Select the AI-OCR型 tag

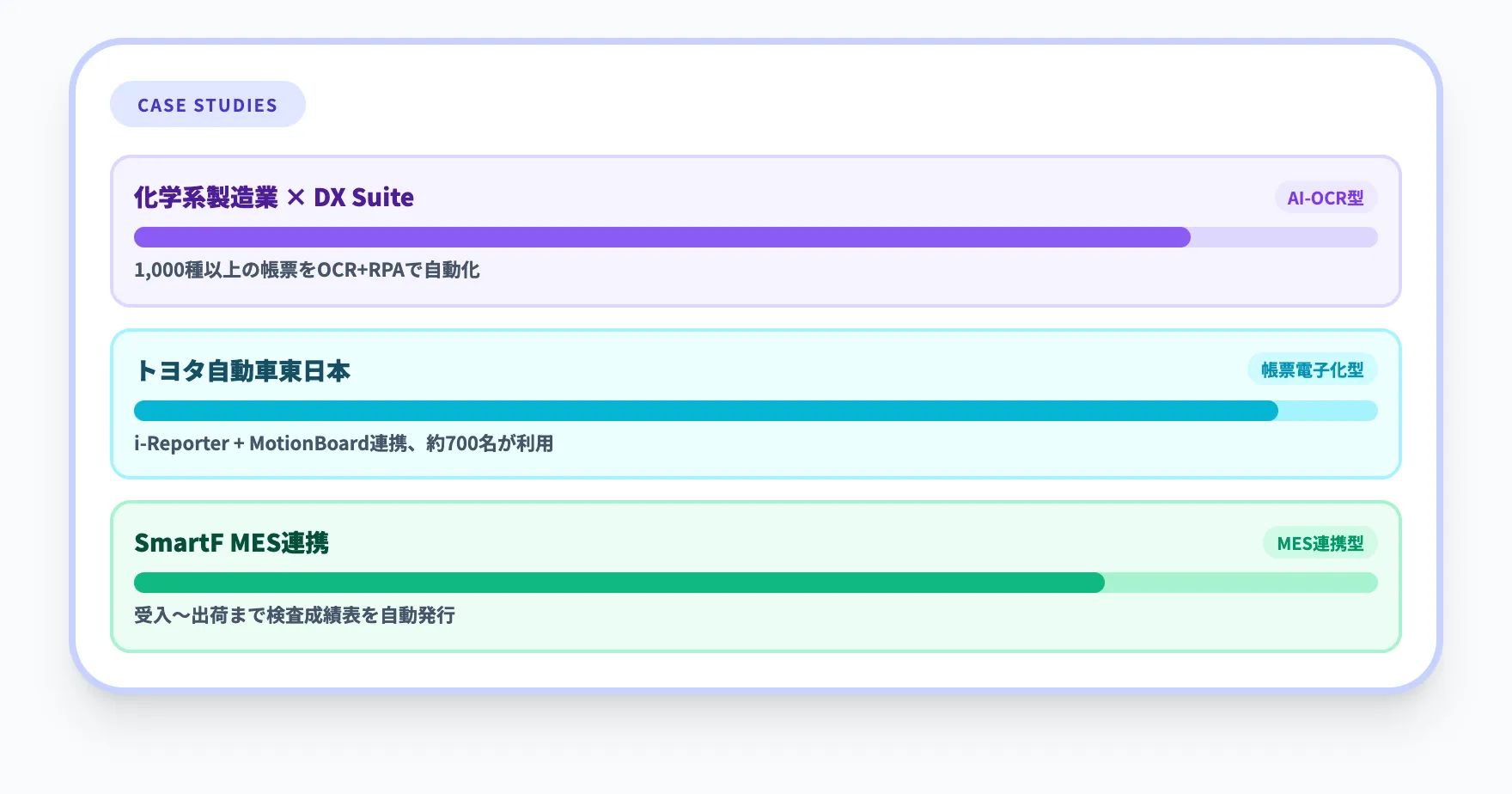pyautogui.click(x=1325, y=198)
